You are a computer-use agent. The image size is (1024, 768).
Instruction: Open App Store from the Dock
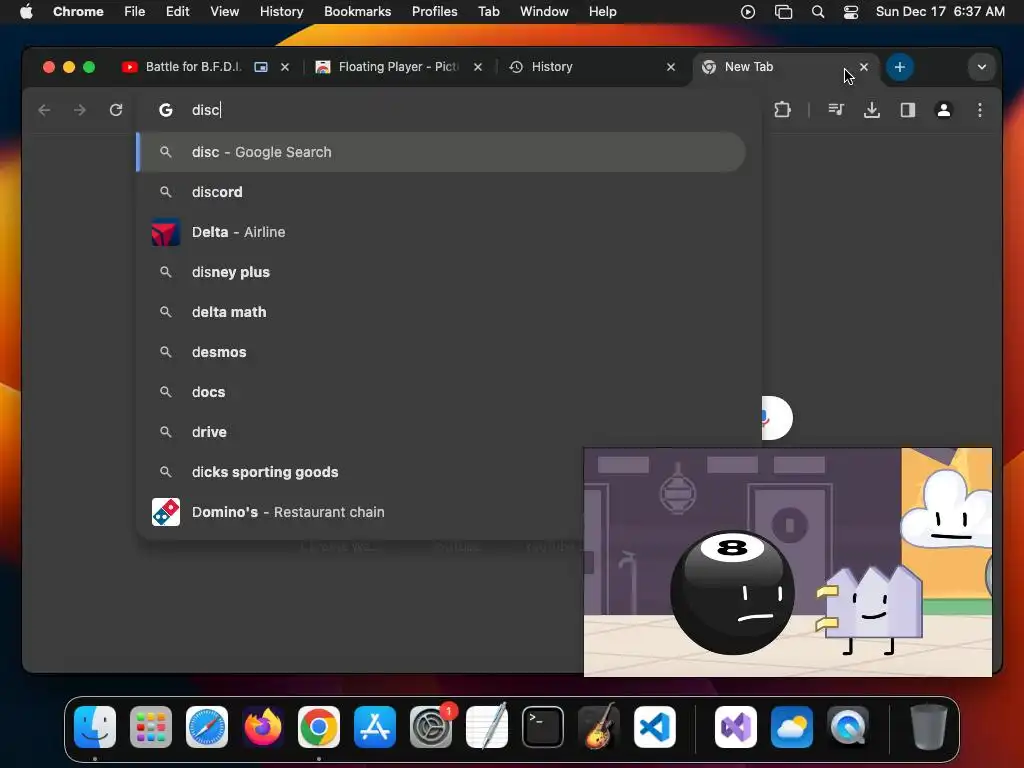coord(375,727)
